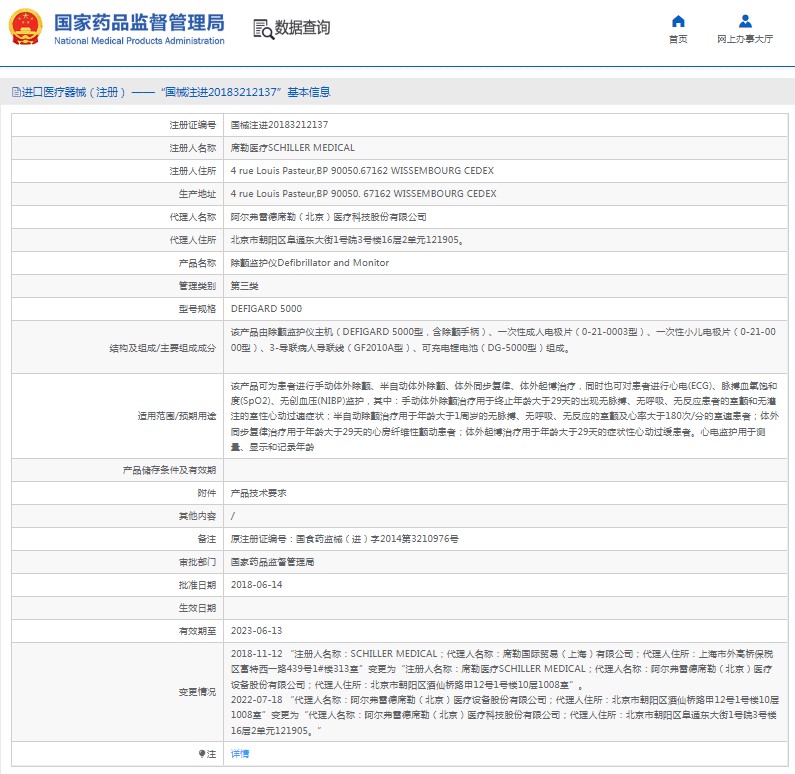
Task: Click the 进口医疗器械 basic info heading
Action: 171,92
